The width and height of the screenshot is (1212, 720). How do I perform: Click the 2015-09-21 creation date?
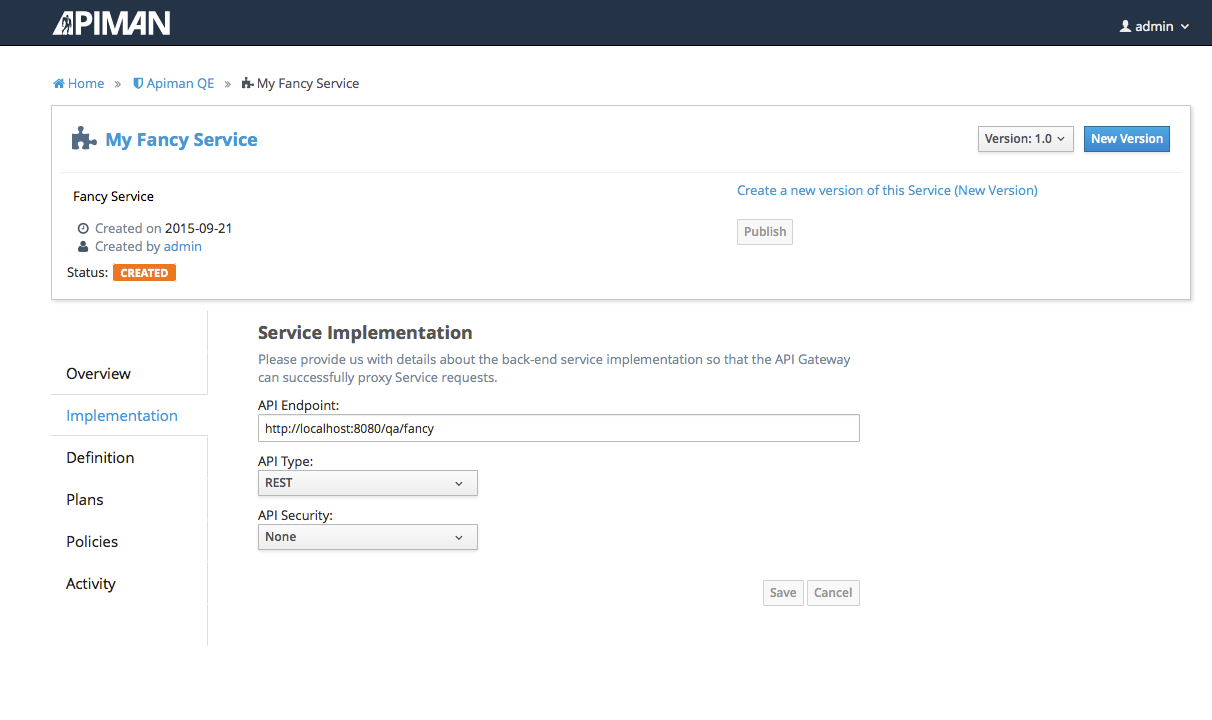tap(198, 229)
